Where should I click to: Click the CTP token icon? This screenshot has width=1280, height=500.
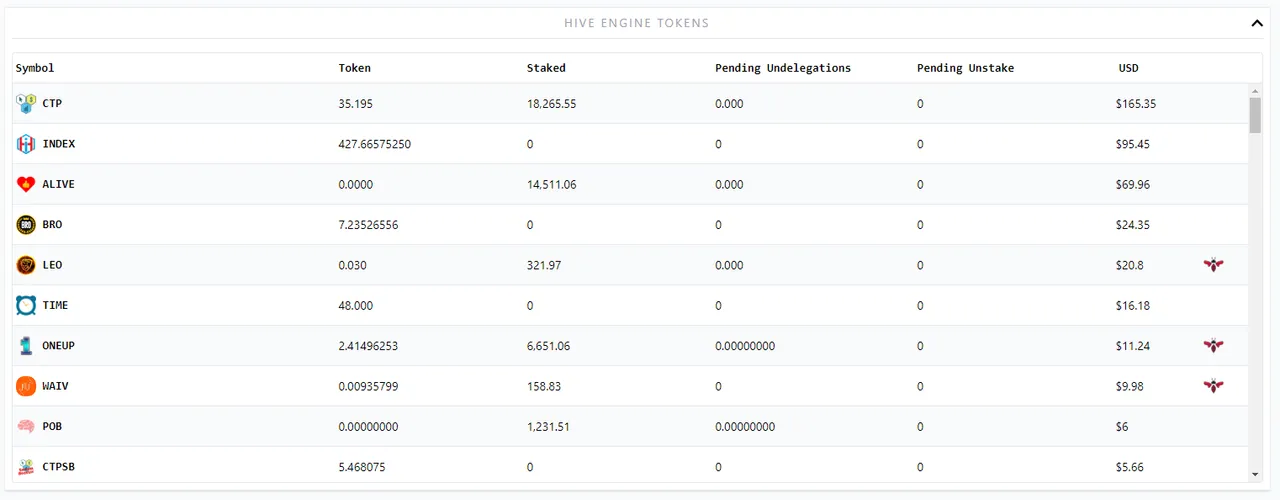click(x=26, y=104)
